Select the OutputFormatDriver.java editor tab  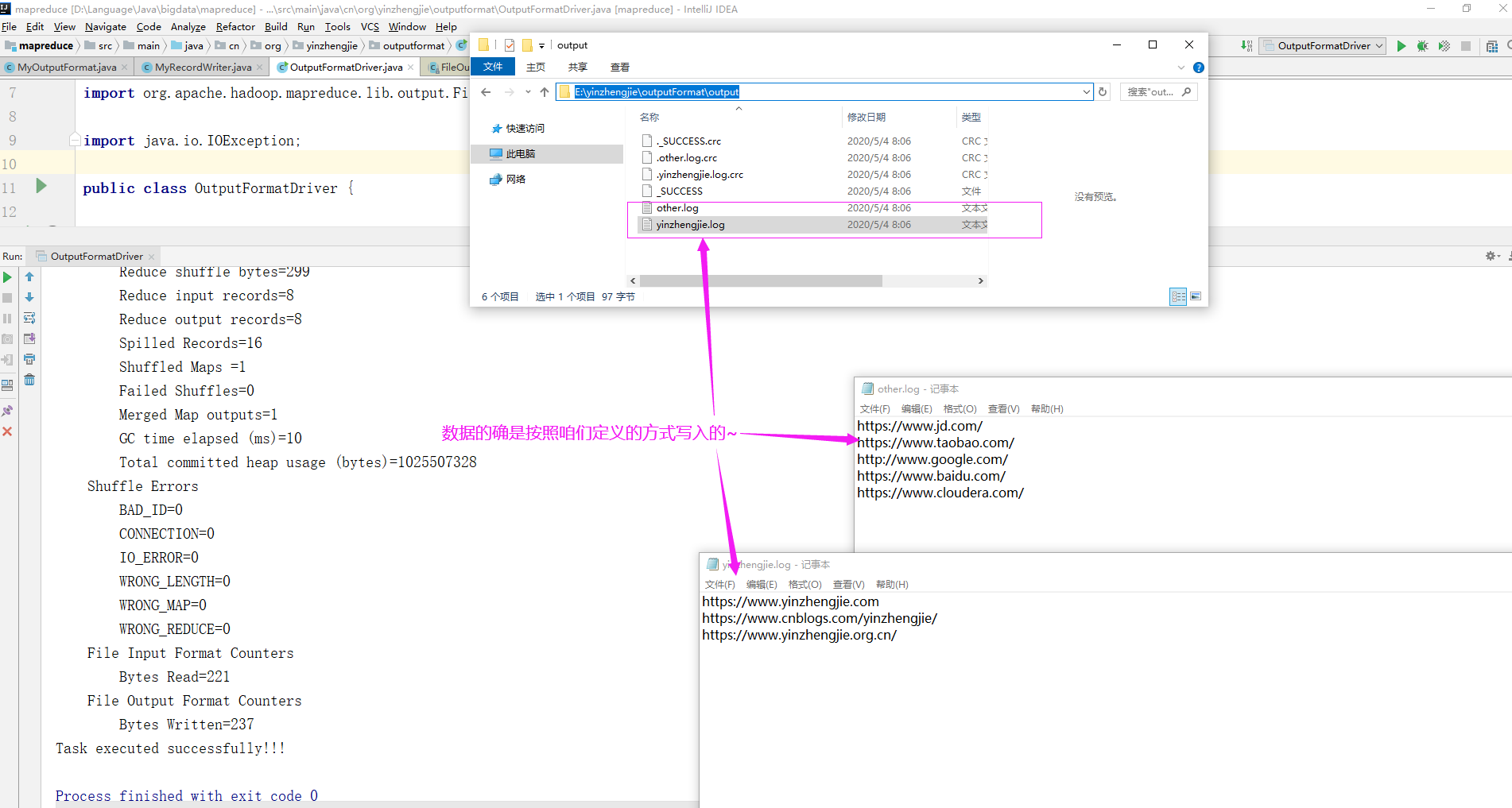pos(346,68)
